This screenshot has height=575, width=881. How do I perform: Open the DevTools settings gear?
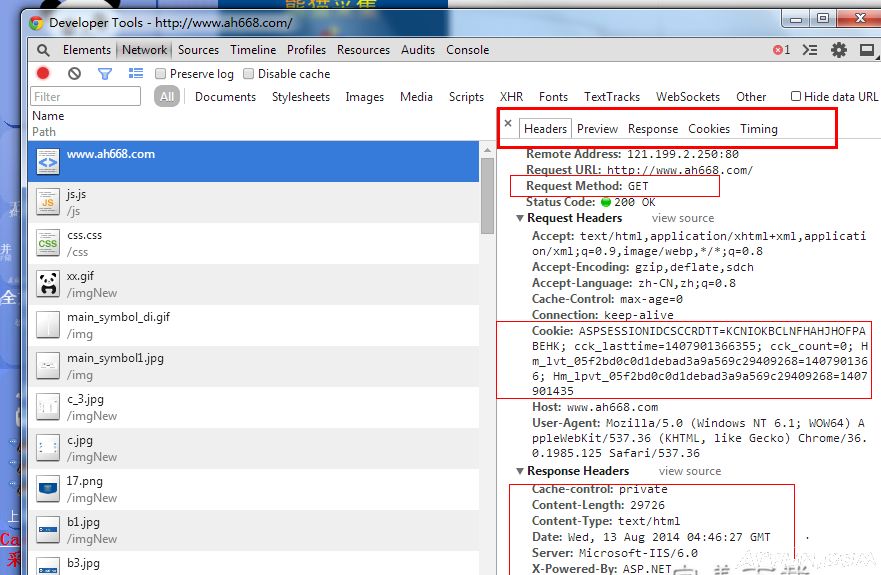coord(838,50)
